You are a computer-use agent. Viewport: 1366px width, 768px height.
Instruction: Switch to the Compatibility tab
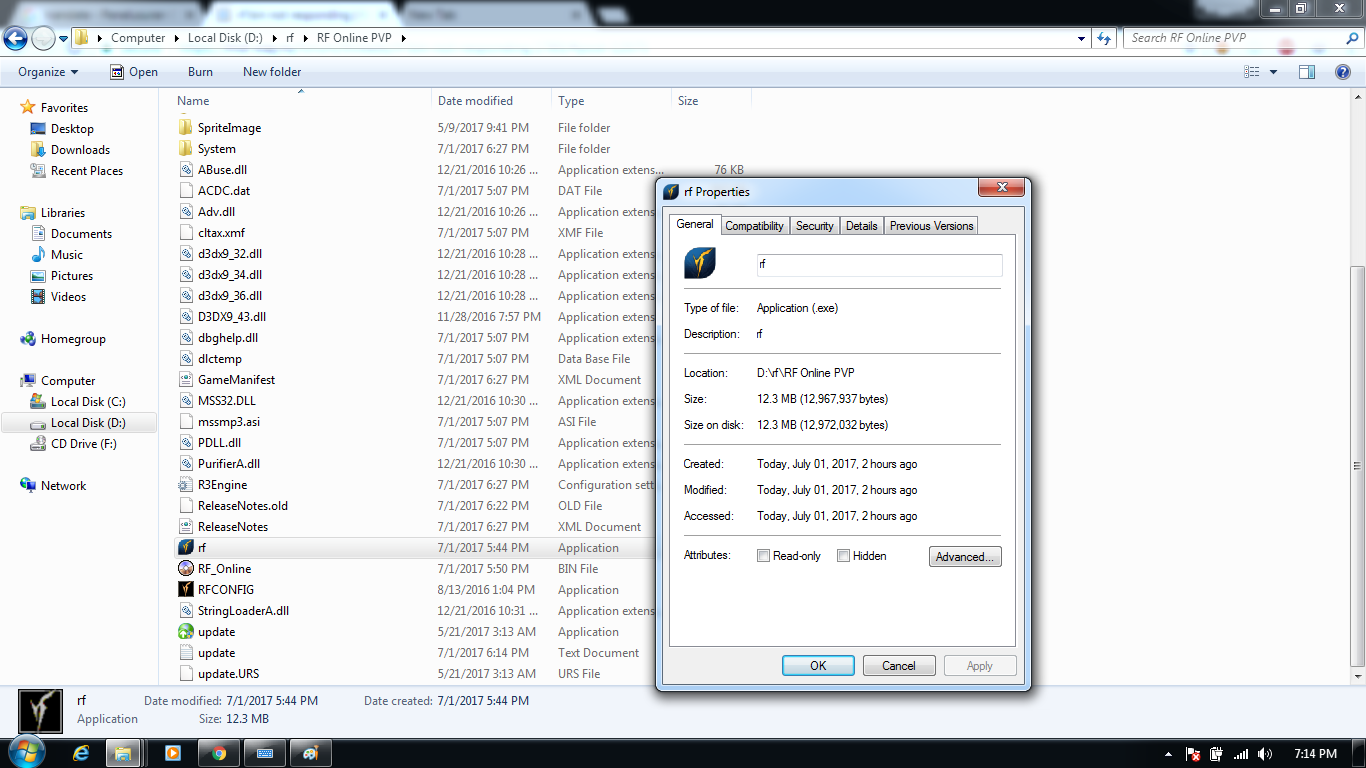pos(754,226)
